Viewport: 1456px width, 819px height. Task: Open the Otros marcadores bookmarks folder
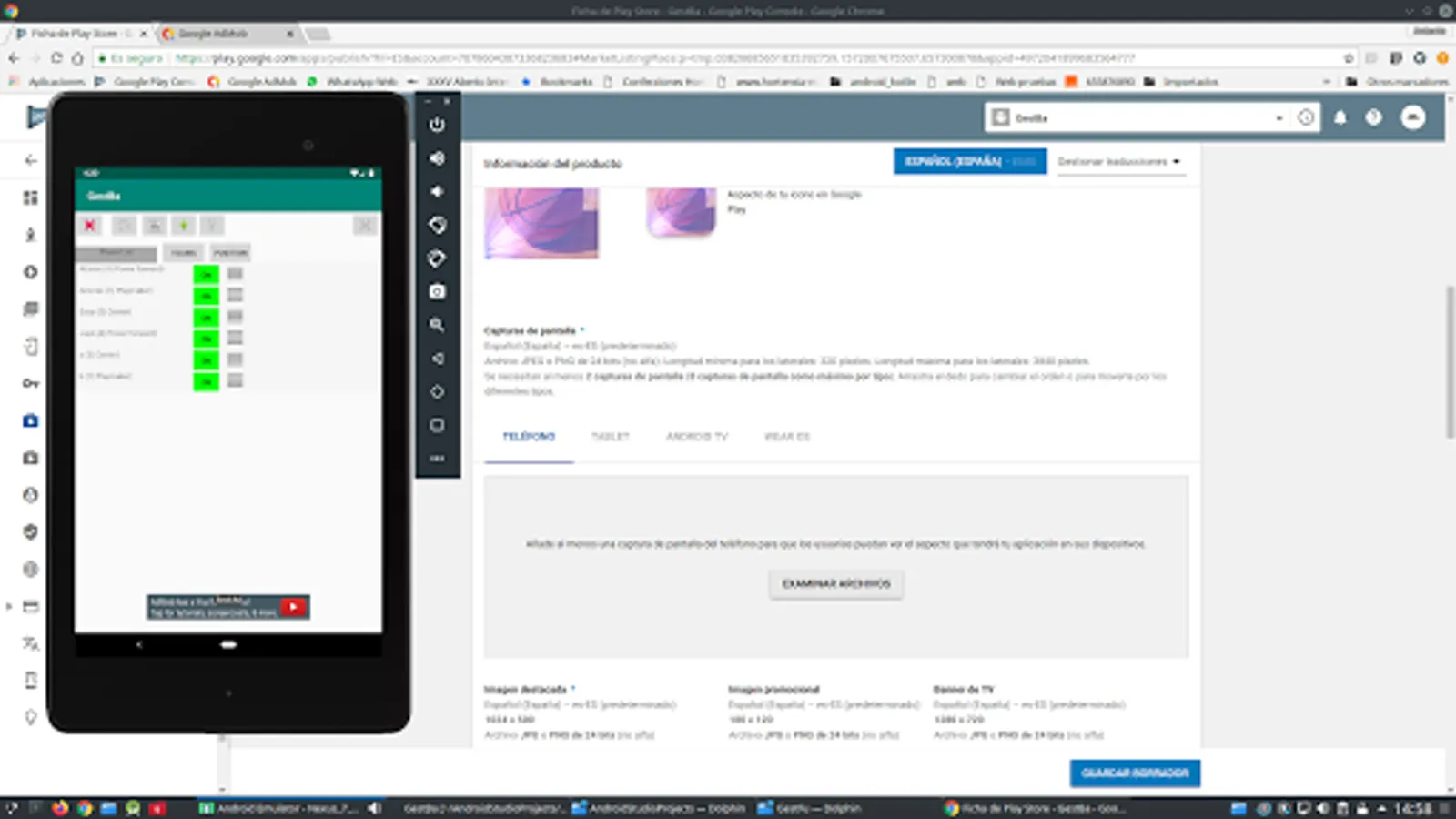(x=1398, y=82)
